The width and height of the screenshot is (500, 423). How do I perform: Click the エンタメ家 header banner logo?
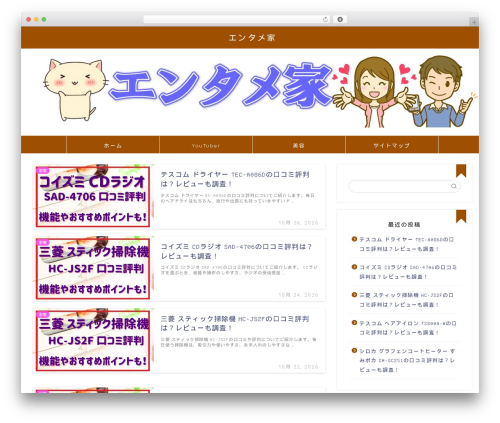(220, 87)
